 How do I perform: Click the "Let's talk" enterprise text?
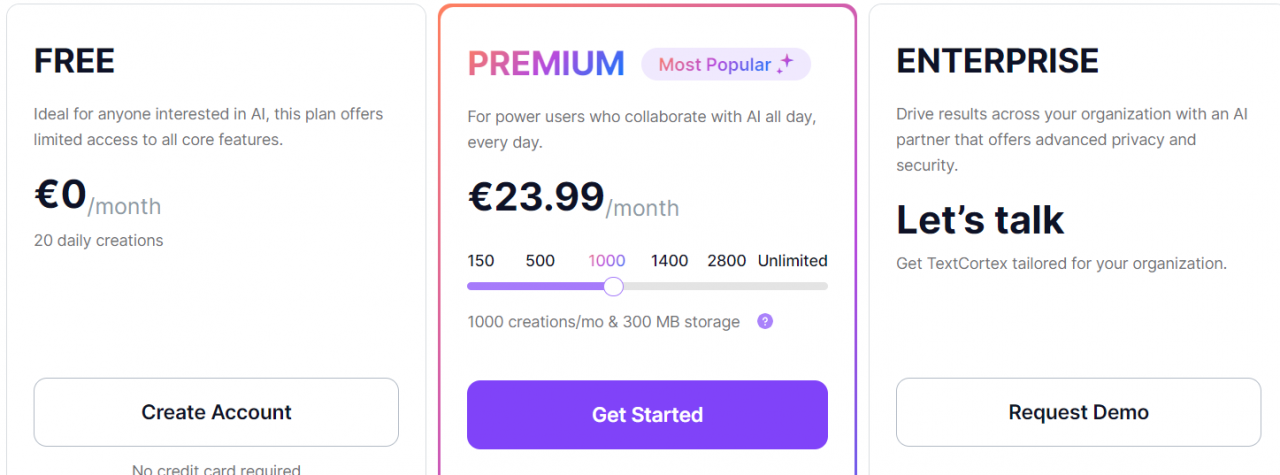[980, 220]
